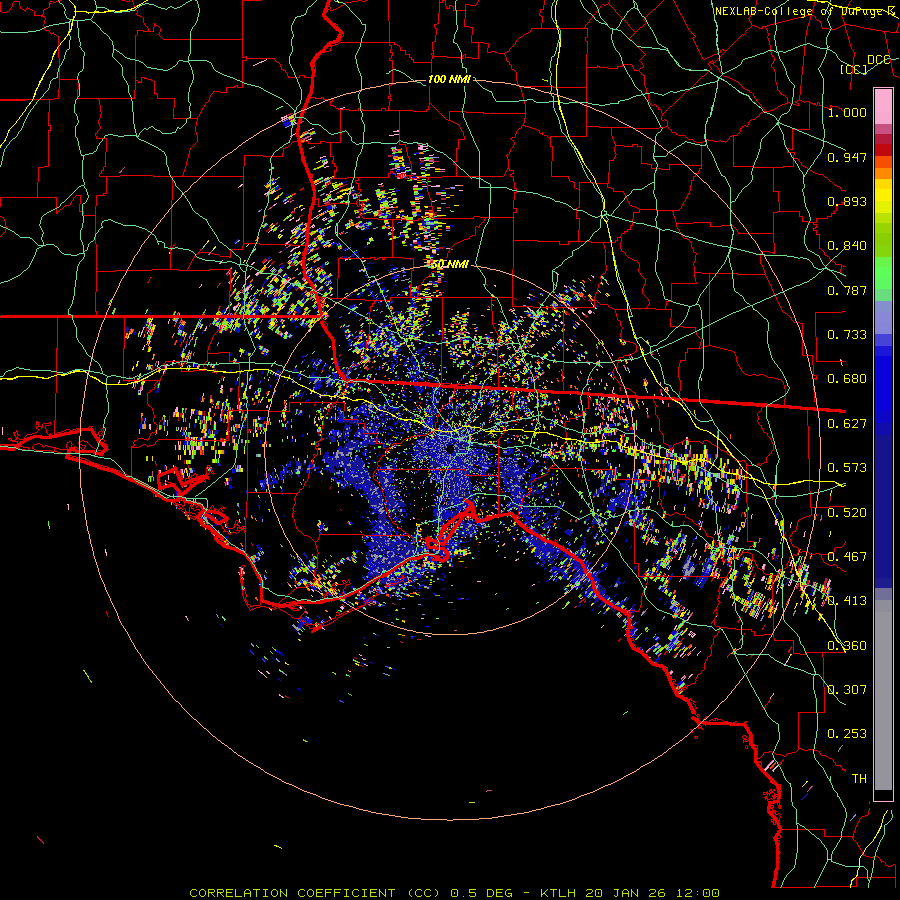Click the 0.733 scale value
Screen dimensions: 900x900
coord(847,335)
